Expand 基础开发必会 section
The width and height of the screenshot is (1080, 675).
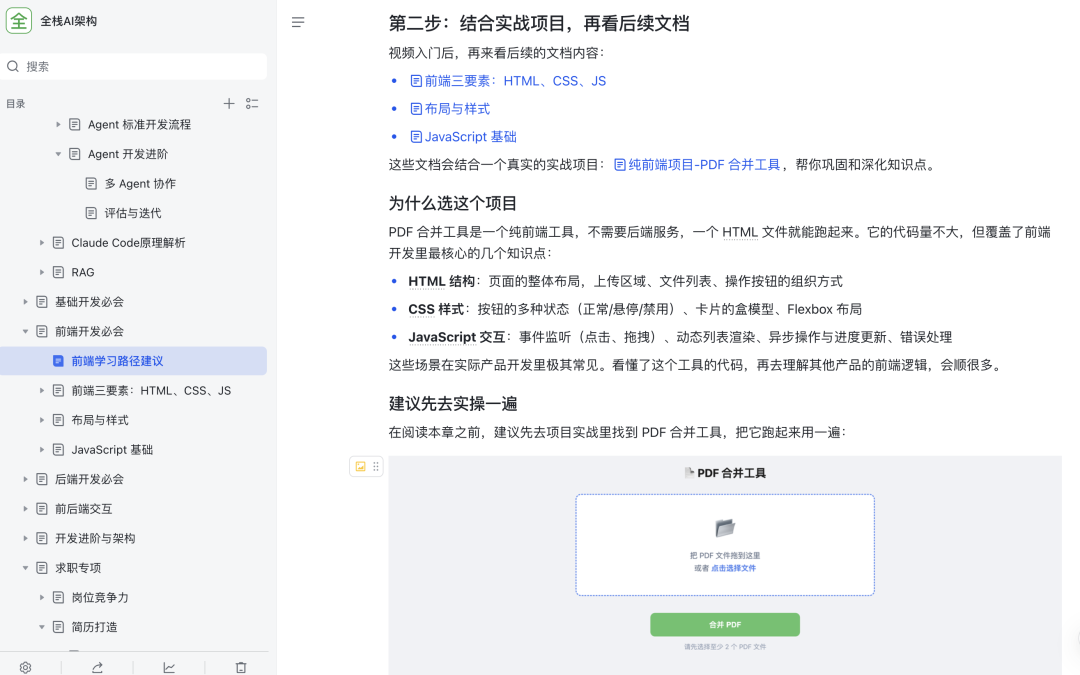(25, 302)
